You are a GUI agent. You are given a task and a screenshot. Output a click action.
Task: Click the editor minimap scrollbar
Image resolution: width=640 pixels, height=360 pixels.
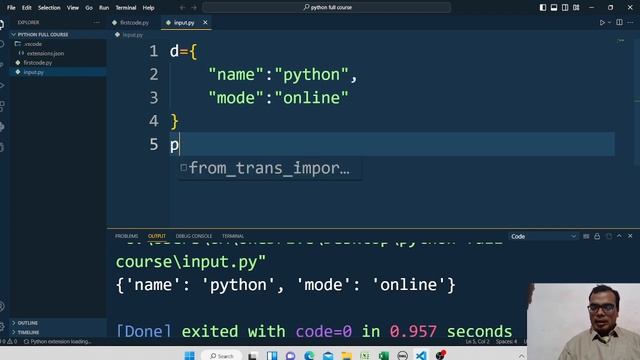[637, 101]
